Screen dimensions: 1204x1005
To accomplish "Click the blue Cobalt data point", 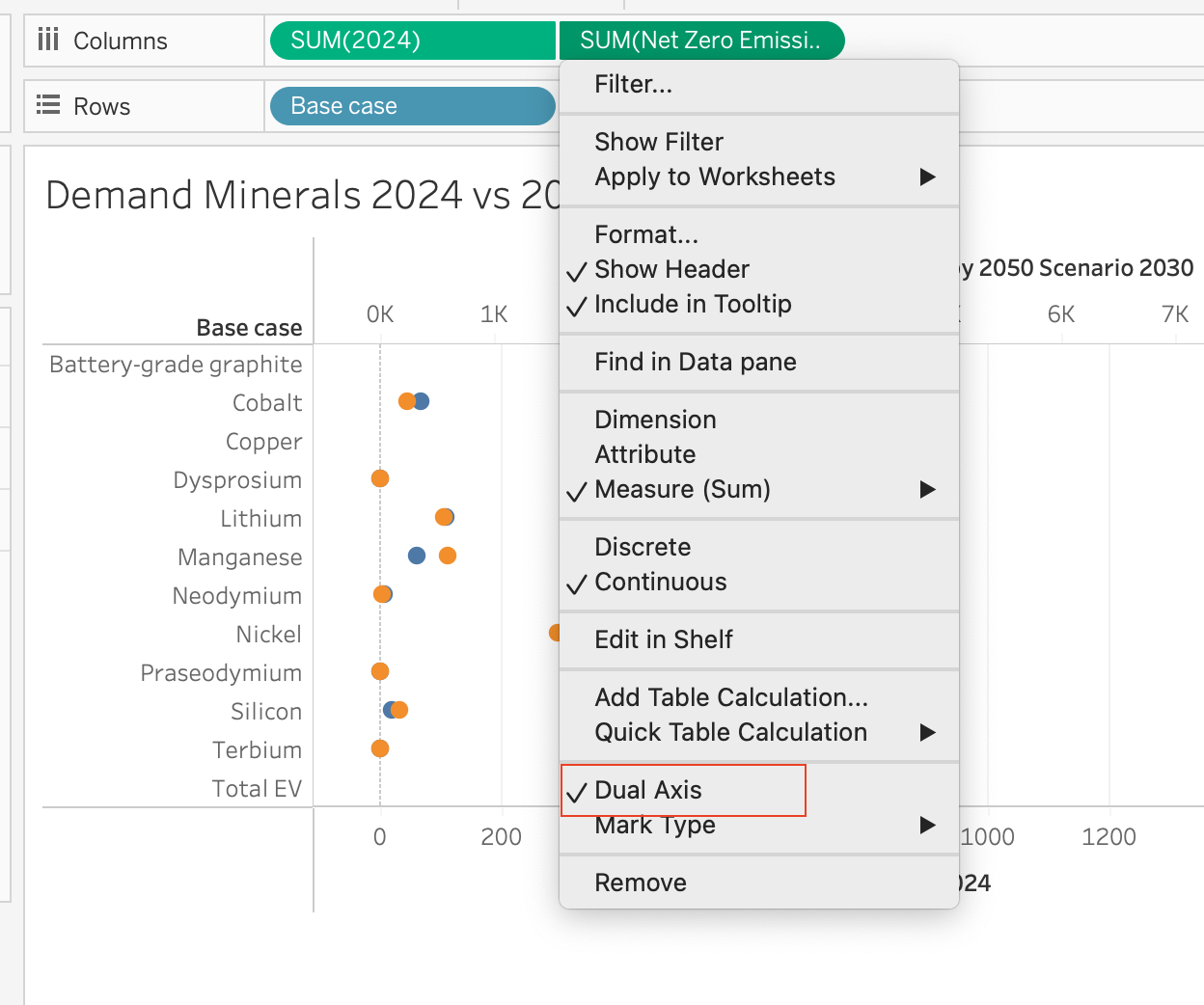I will pos(423,401).
